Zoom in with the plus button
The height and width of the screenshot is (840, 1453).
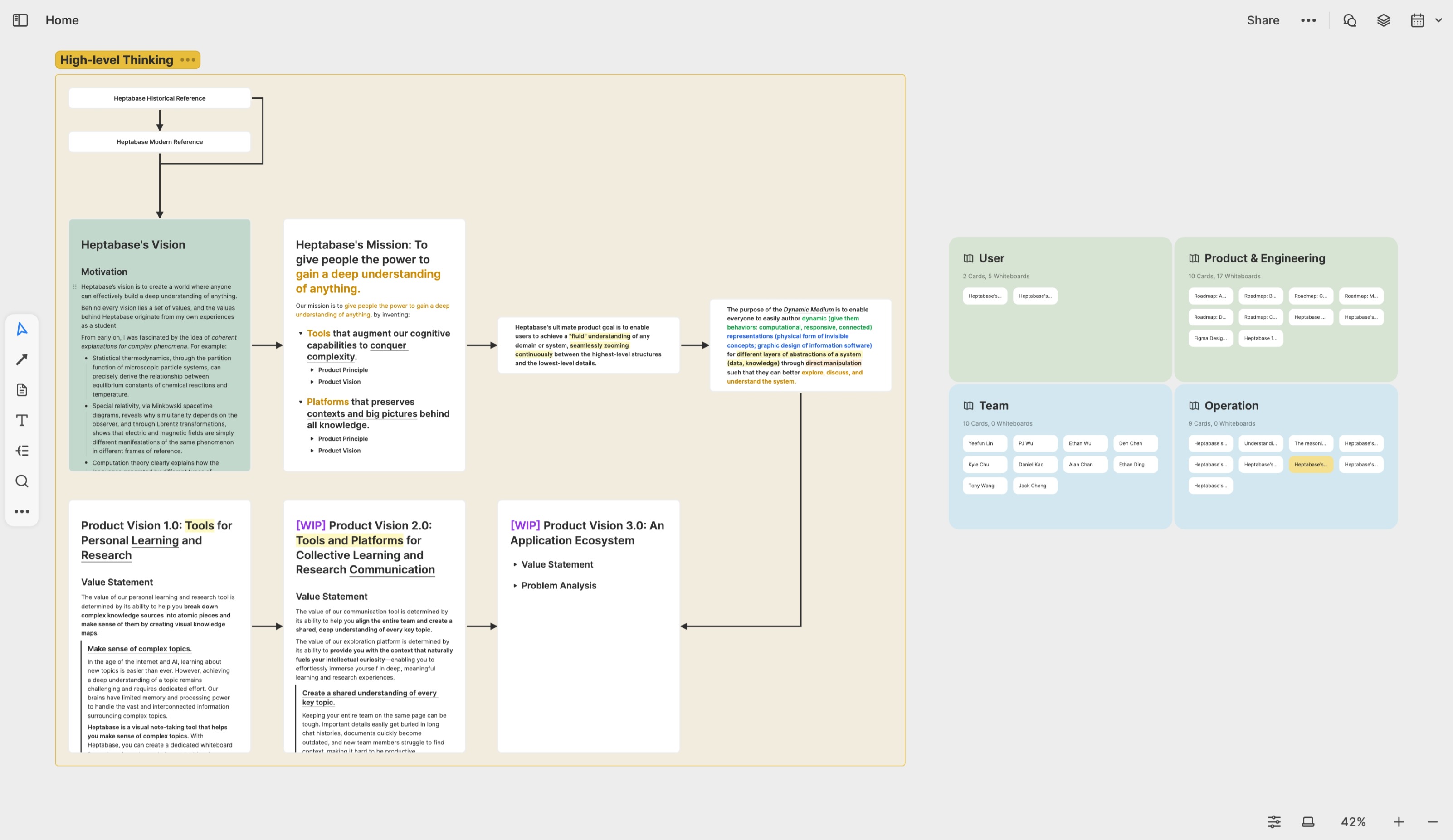pos(1399,821)
